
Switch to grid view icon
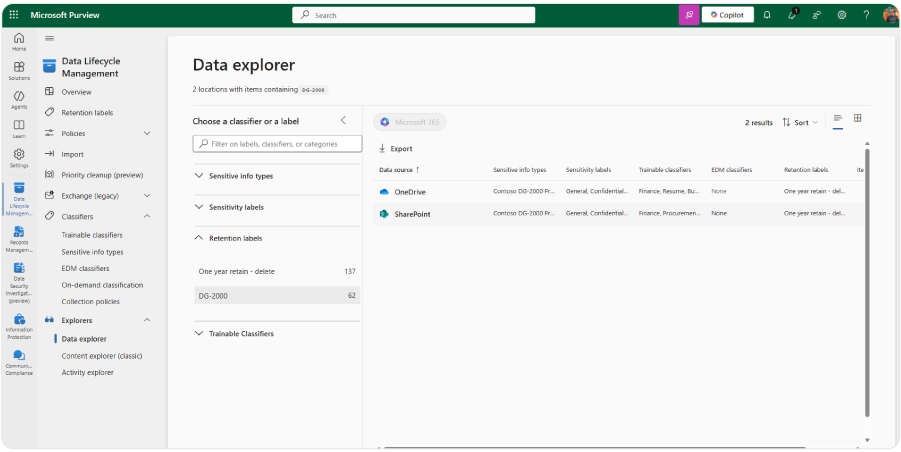(857, 118)
